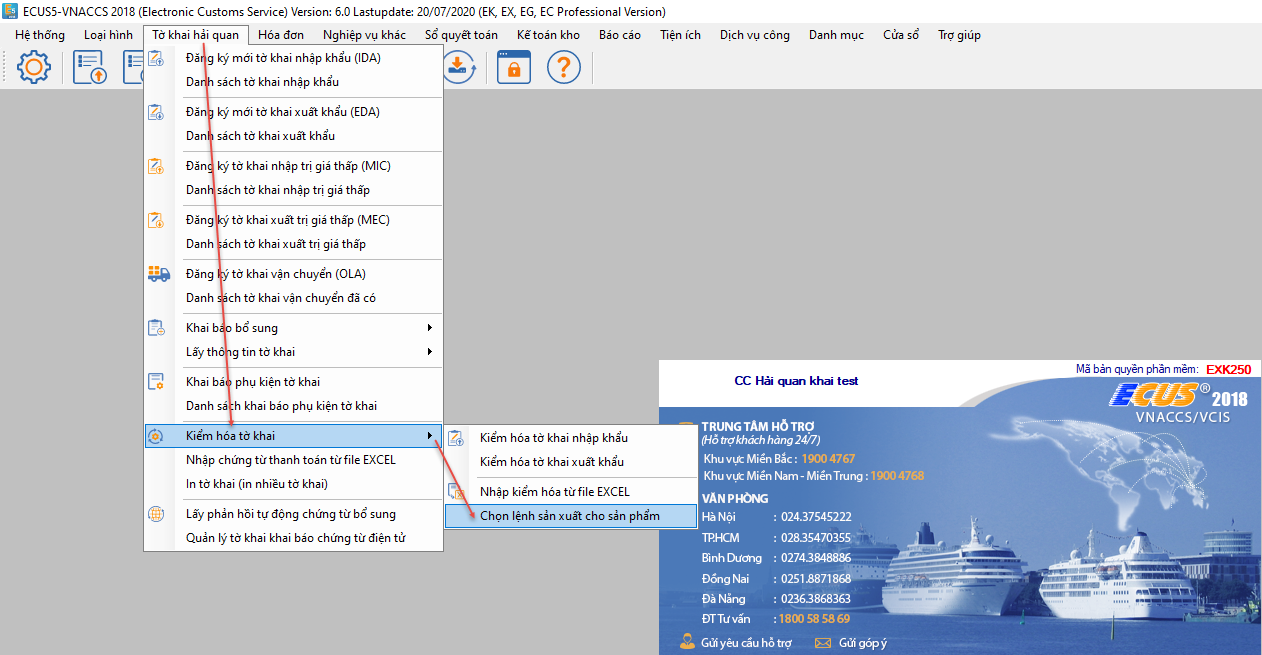This screenshot has height=655, width=1262.
Task: Click the license code EXK250
Action: point(1228,369)
